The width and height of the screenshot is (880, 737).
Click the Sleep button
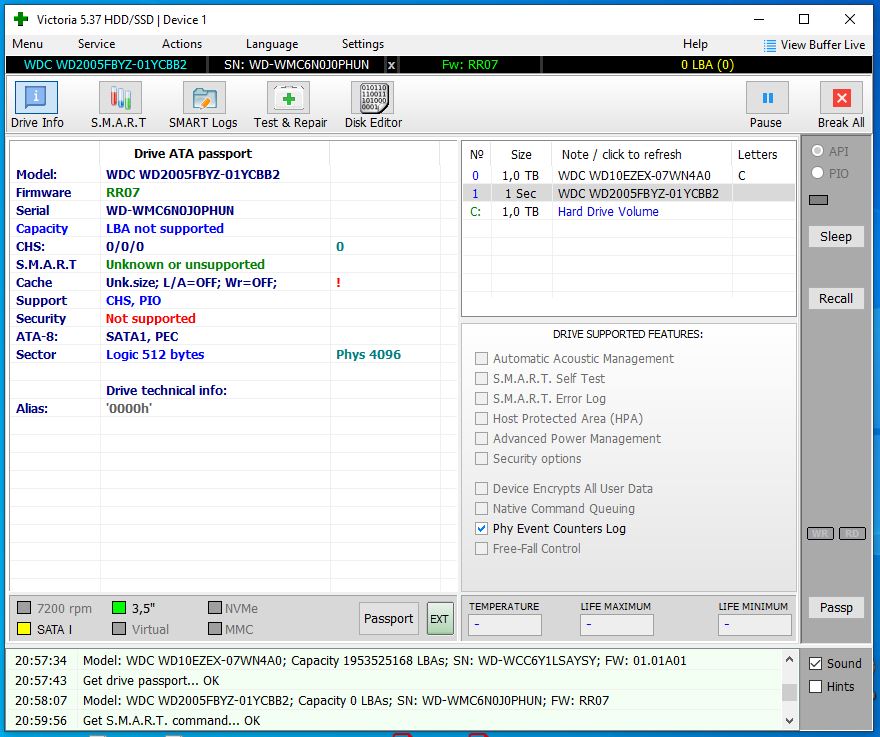click(836, 237)
